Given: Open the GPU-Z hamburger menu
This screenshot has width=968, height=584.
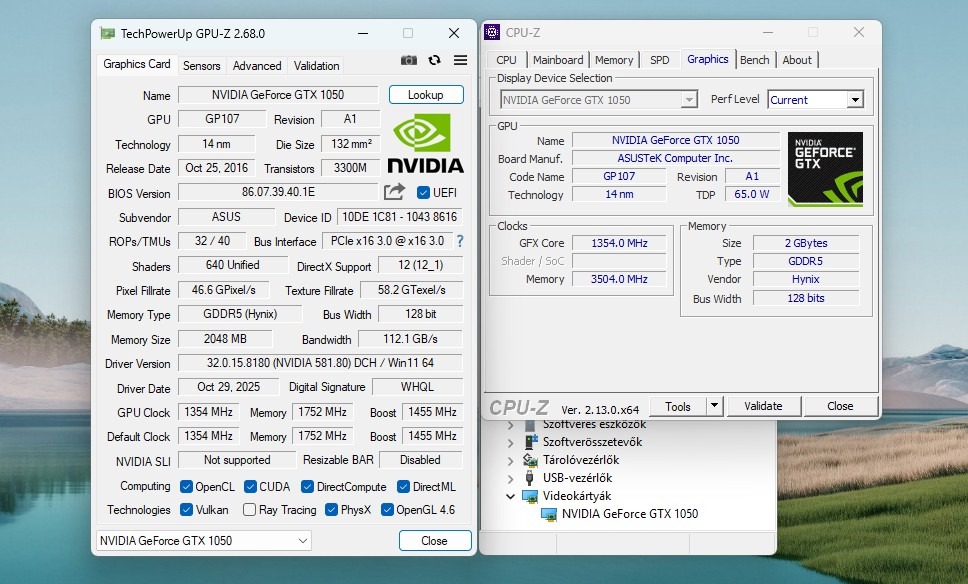Looking at the screenshot, I should point(461,60).
